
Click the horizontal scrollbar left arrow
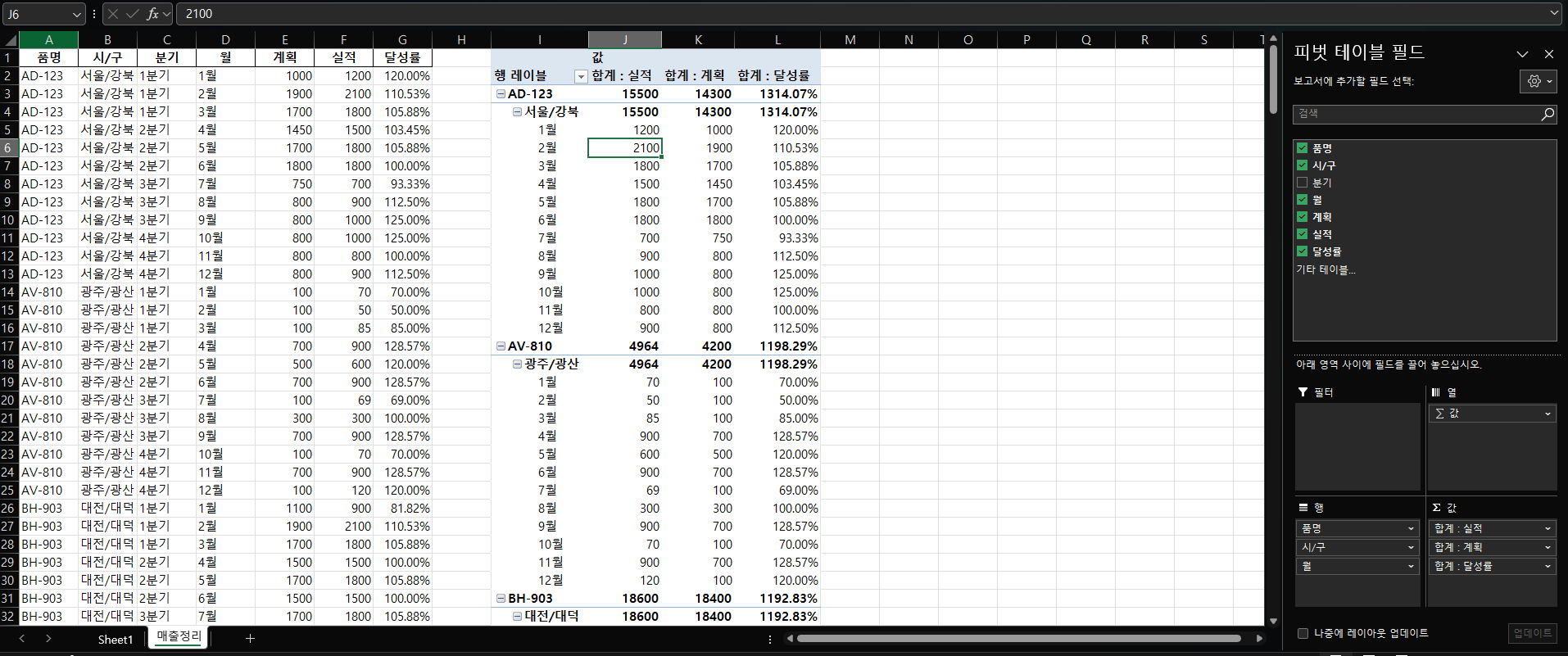tap(790, 639)
